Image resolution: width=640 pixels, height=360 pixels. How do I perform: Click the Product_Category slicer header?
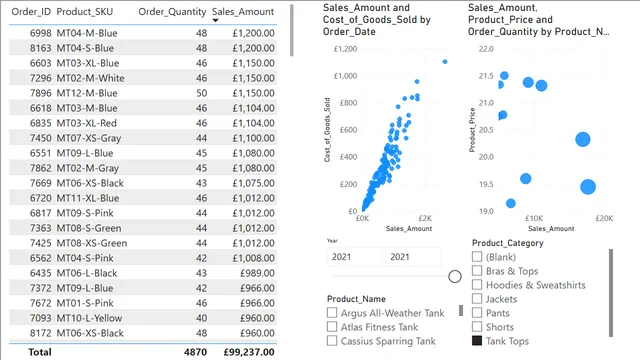(x=507, y=243)
